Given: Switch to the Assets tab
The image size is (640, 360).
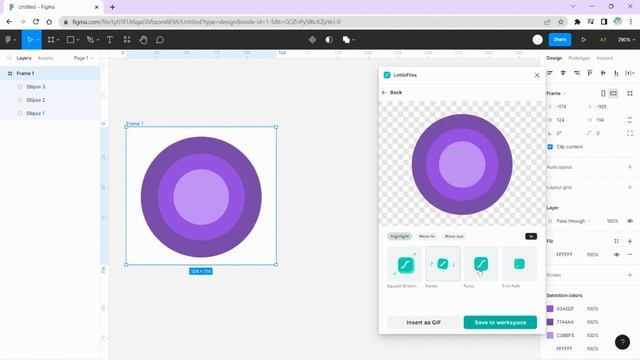Looking at the screenshot, I should [x=45, y=58].
